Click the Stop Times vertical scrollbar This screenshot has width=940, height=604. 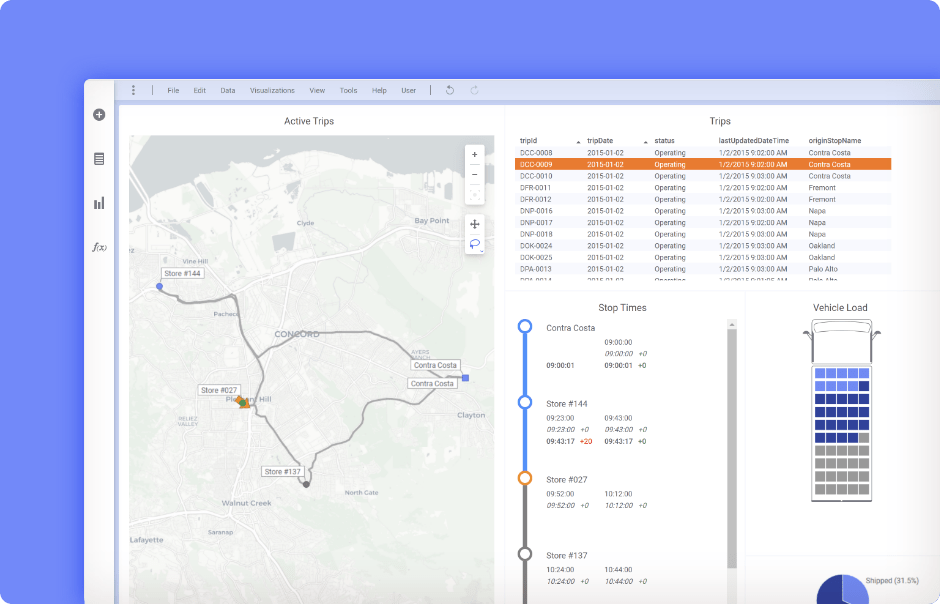(732, 449)
